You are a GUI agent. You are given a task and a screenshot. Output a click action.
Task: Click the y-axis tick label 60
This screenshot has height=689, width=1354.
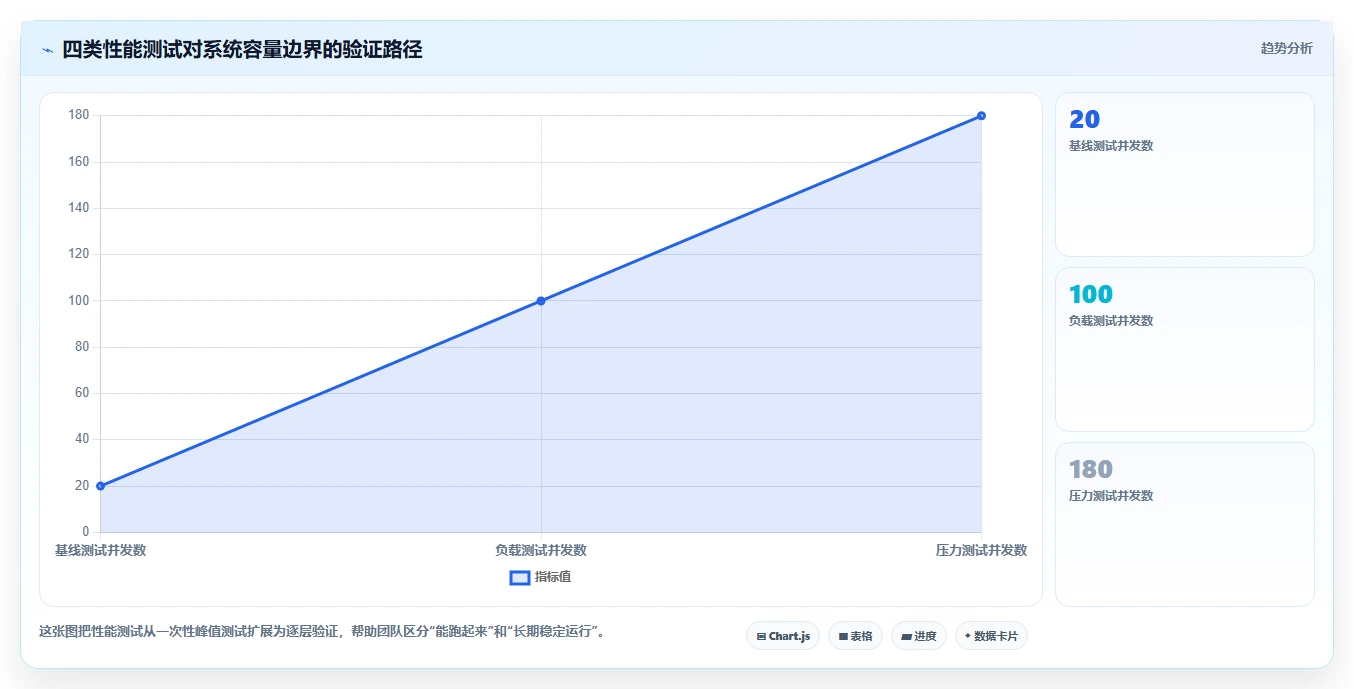[82, 393]
